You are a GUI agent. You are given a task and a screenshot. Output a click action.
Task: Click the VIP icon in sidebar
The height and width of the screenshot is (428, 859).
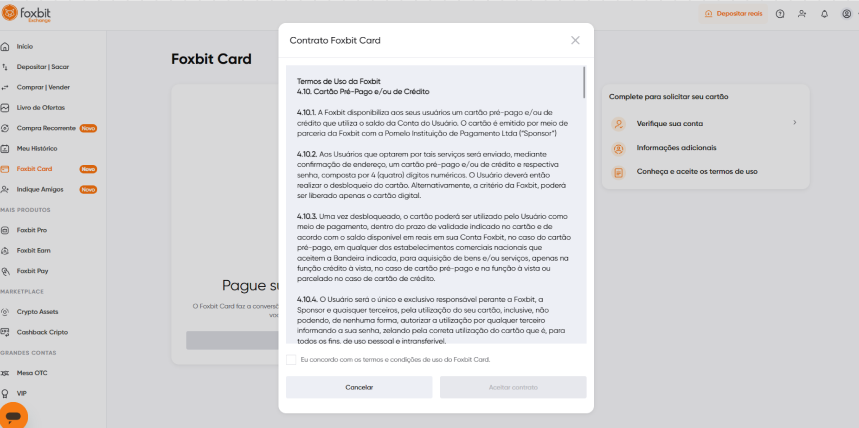coord(5,393)
